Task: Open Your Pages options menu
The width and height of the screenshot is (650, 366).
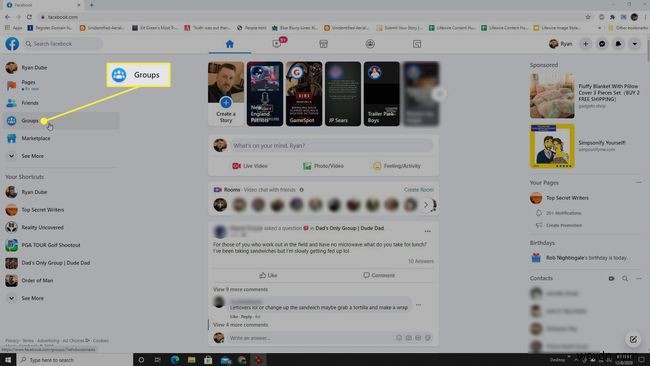Action: coord(638,182)
